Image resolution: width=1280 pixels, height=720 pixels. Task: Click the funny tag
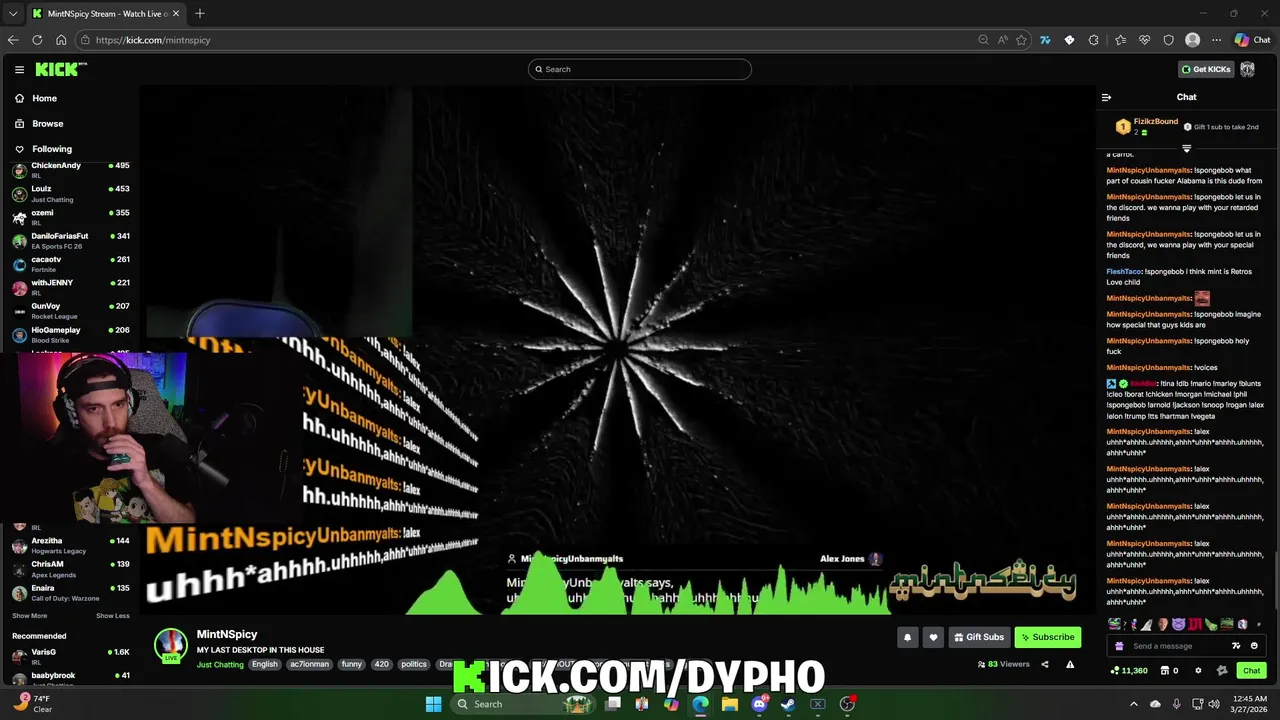coord(351,664)
